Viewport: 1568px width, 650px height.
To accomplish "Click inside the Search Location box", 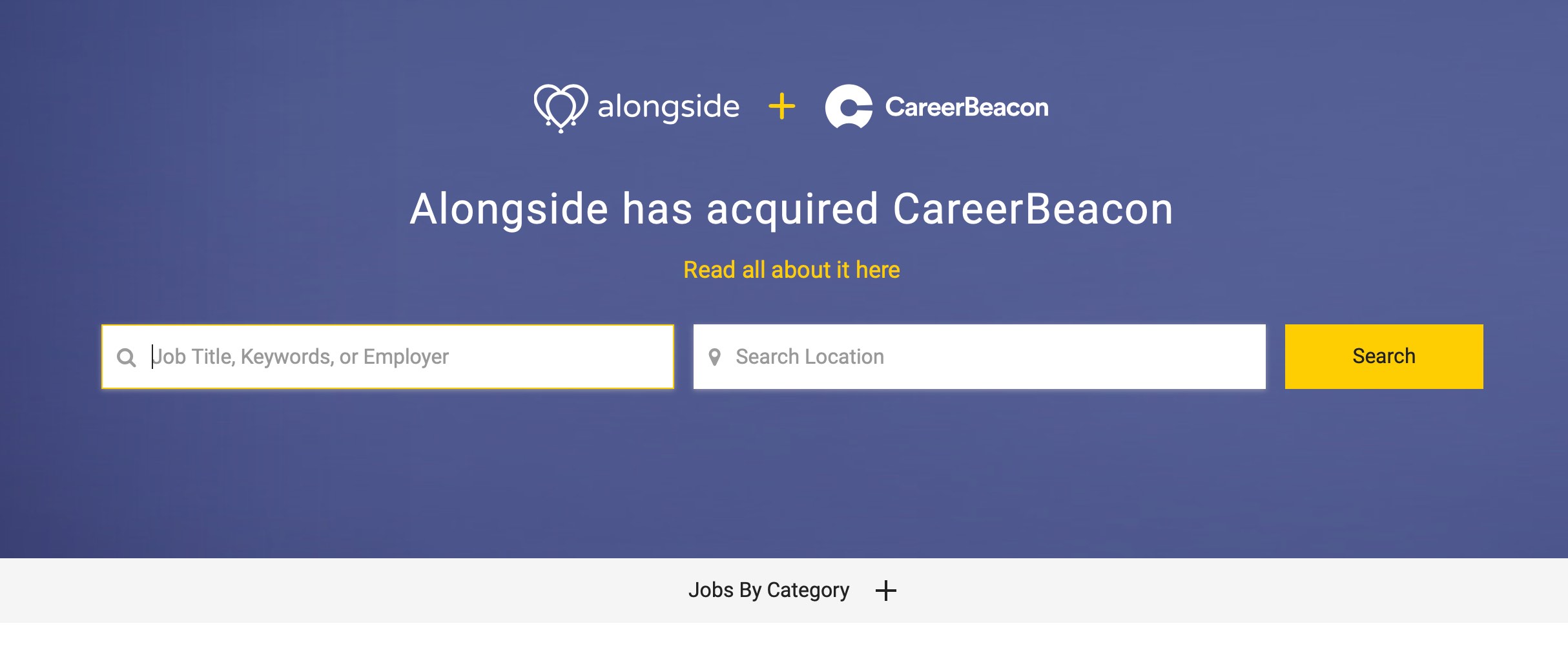I will 969,356.
